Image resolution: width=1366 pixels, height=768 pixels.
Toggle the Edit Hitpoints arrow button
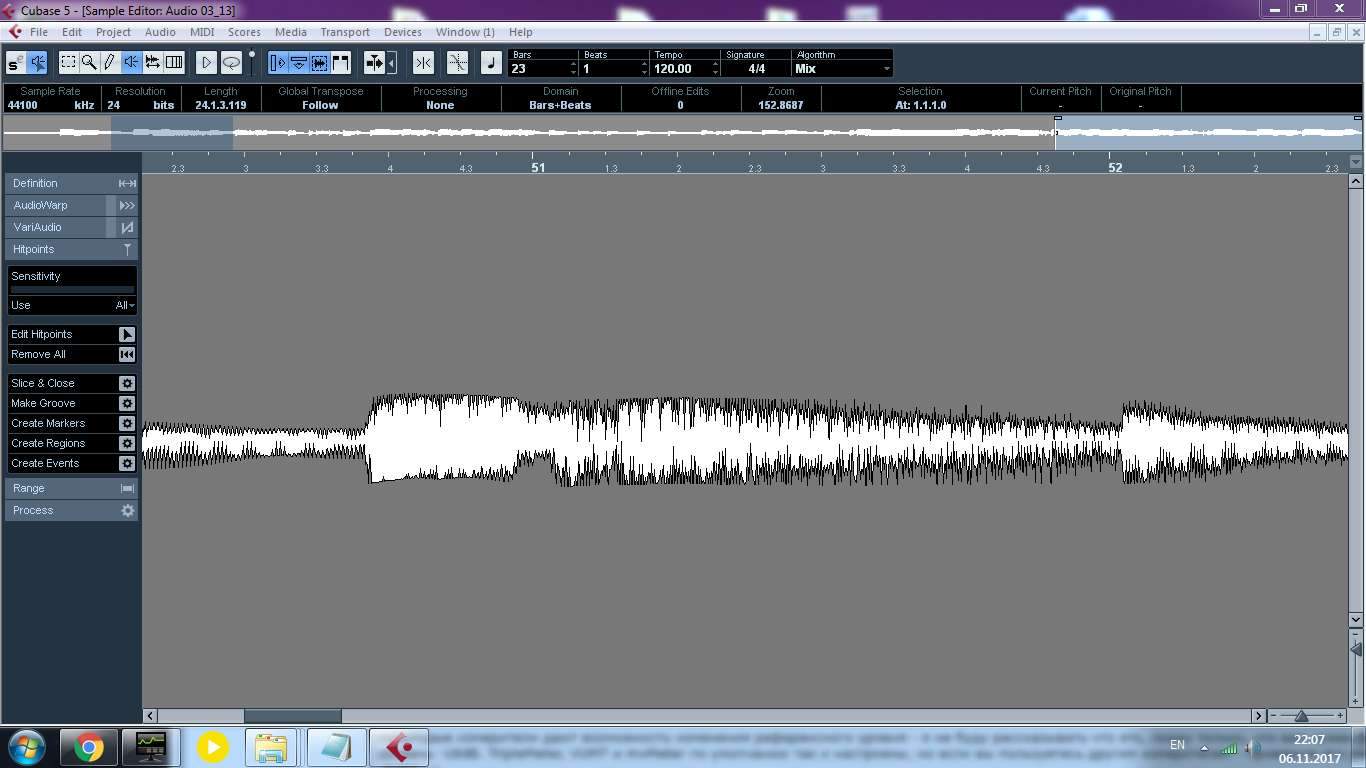pyautogui.click(x=127, y=335)
